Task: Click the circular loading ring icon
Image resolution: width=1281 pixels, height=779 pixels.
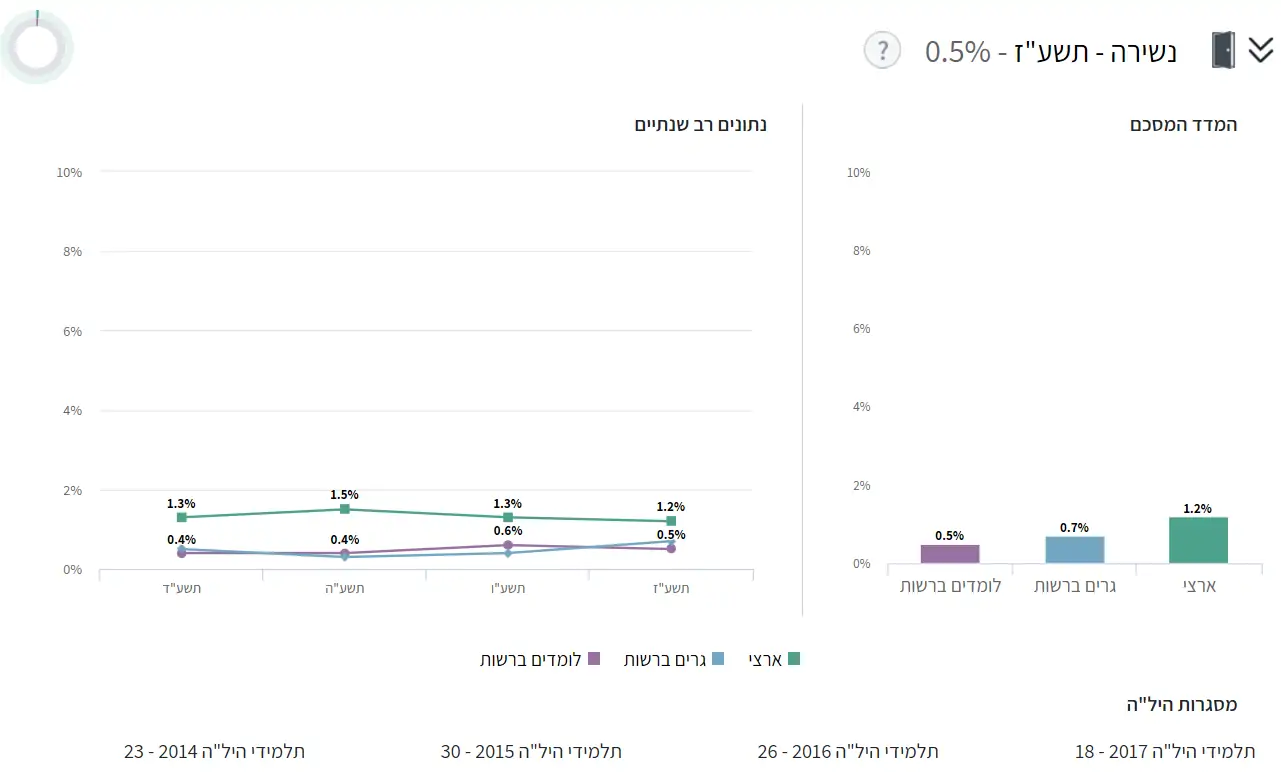Action: [x=38, y=47]
